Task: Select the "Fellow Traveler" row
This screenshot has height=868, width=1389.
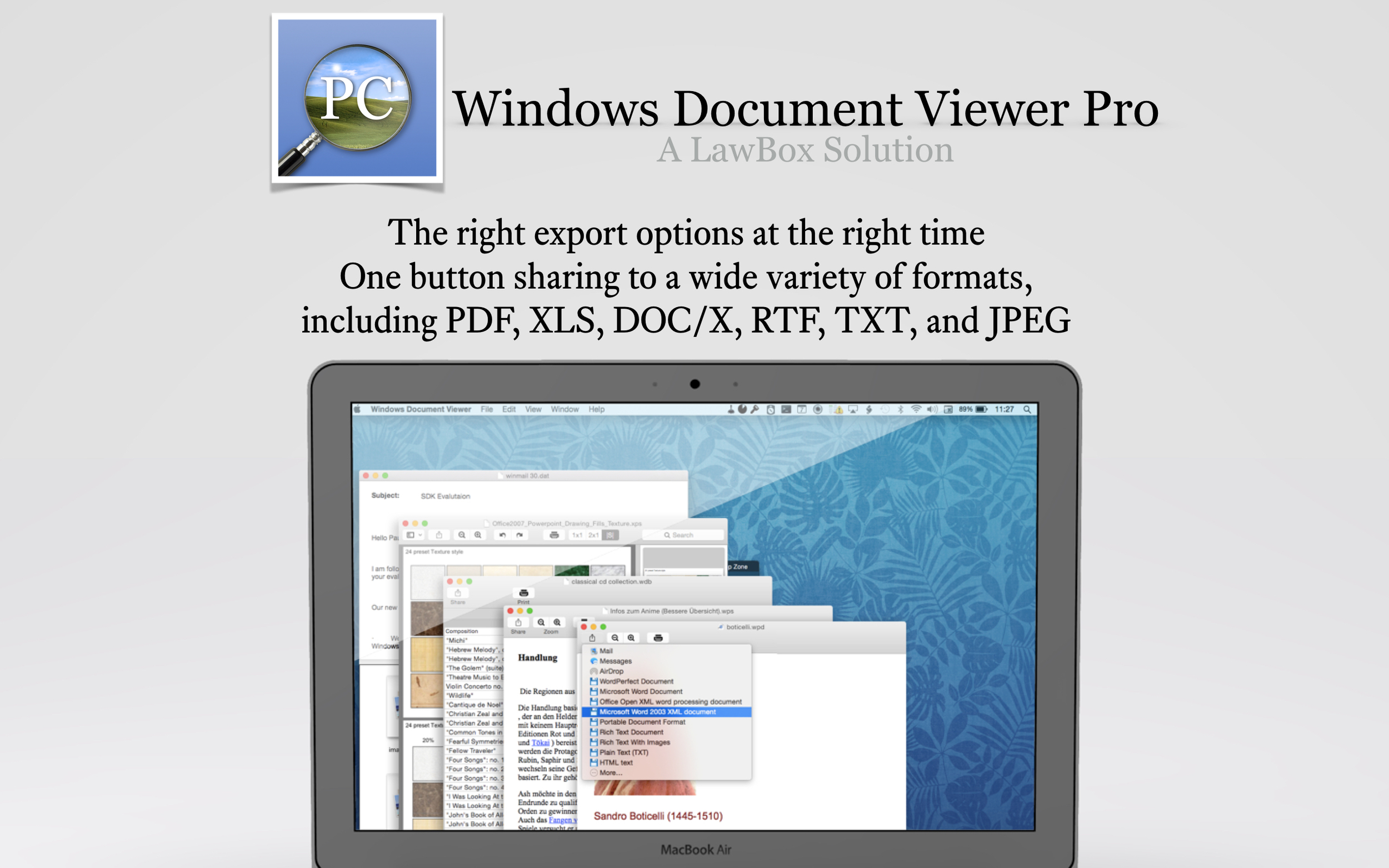Action: tap(474, 751)
